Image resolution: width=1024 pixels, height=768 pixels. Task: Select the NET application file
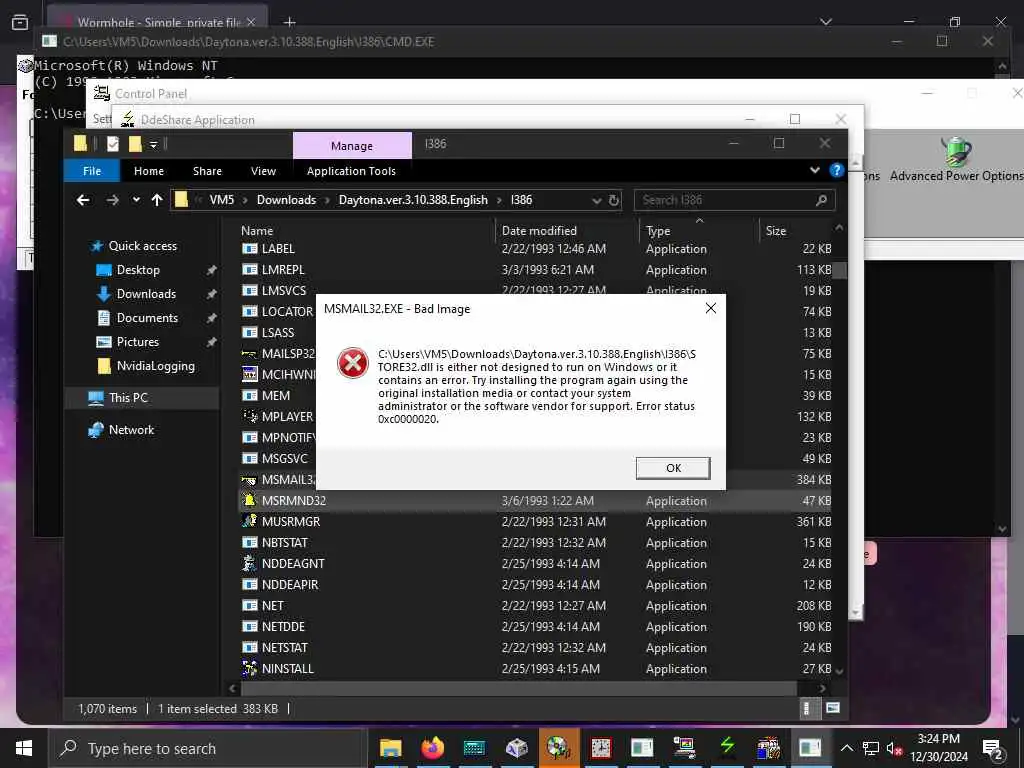tap(272, 605)
